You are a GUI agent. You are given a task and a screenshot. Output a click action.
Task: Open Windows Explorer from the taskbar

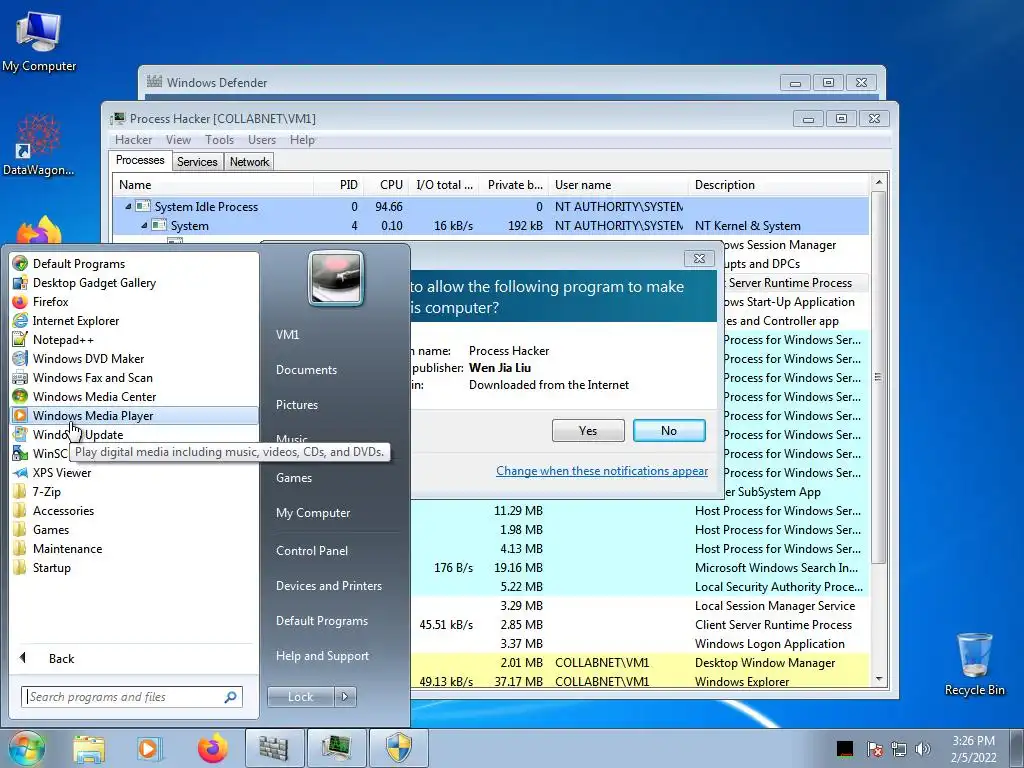click(89, 748)
